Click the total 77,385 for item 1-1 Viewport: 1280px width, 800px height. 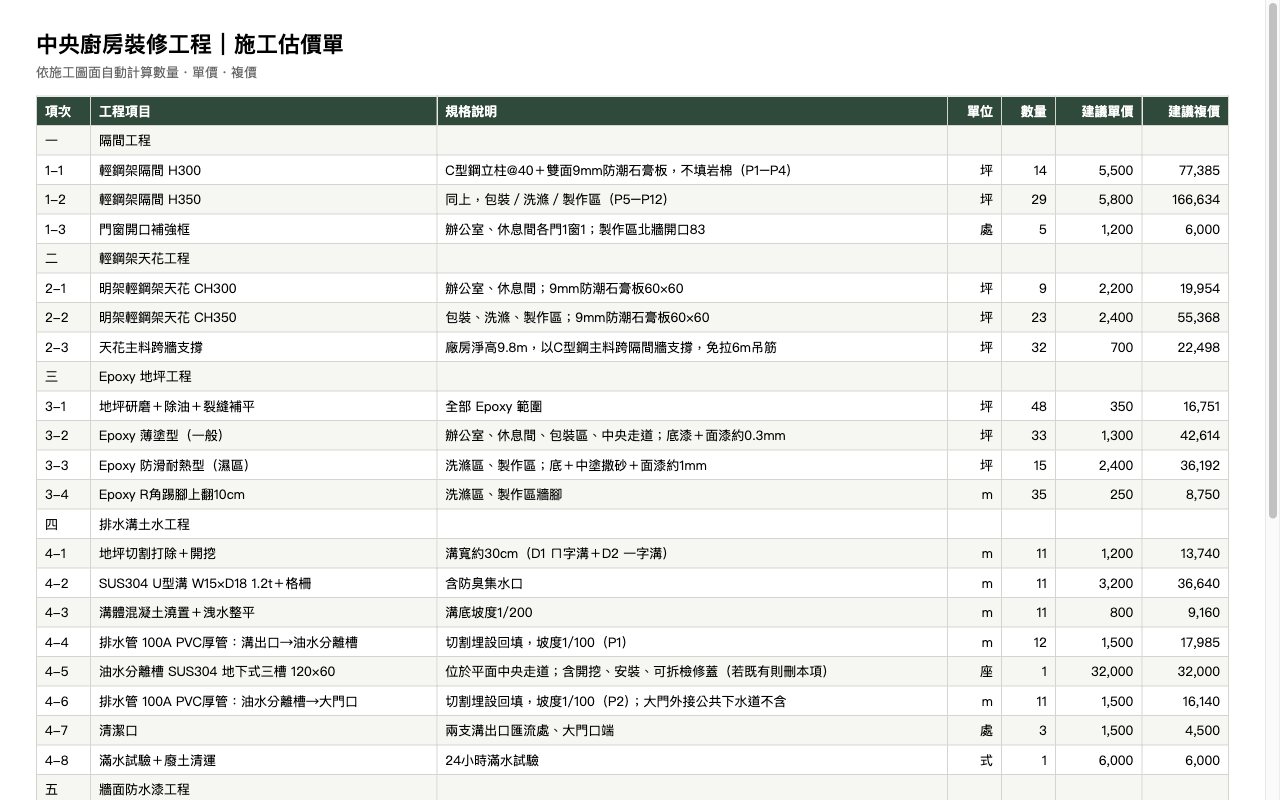(1199, 171)
